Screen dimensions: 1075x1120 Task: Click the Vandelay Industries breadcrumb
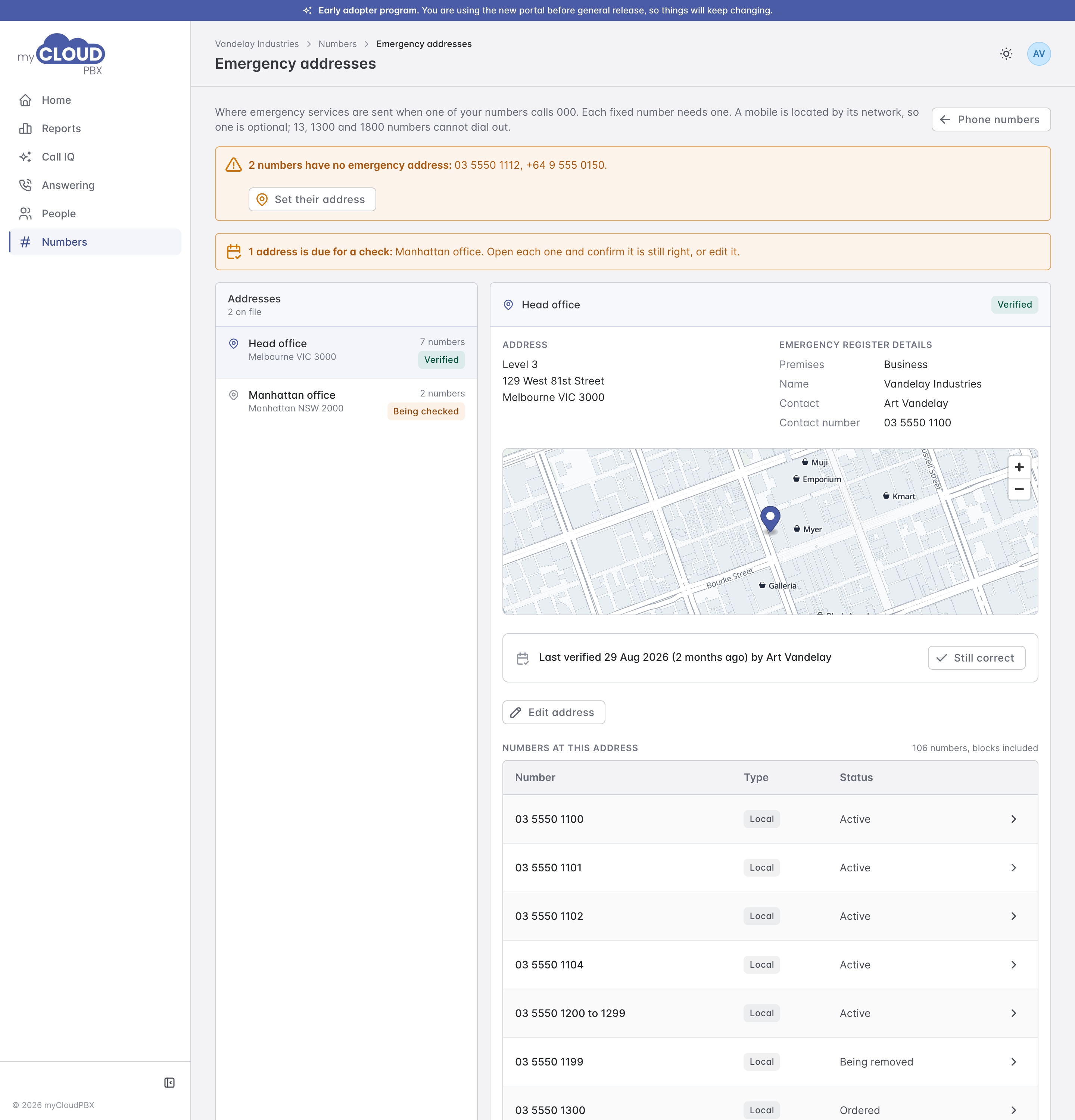click(256, 44)
